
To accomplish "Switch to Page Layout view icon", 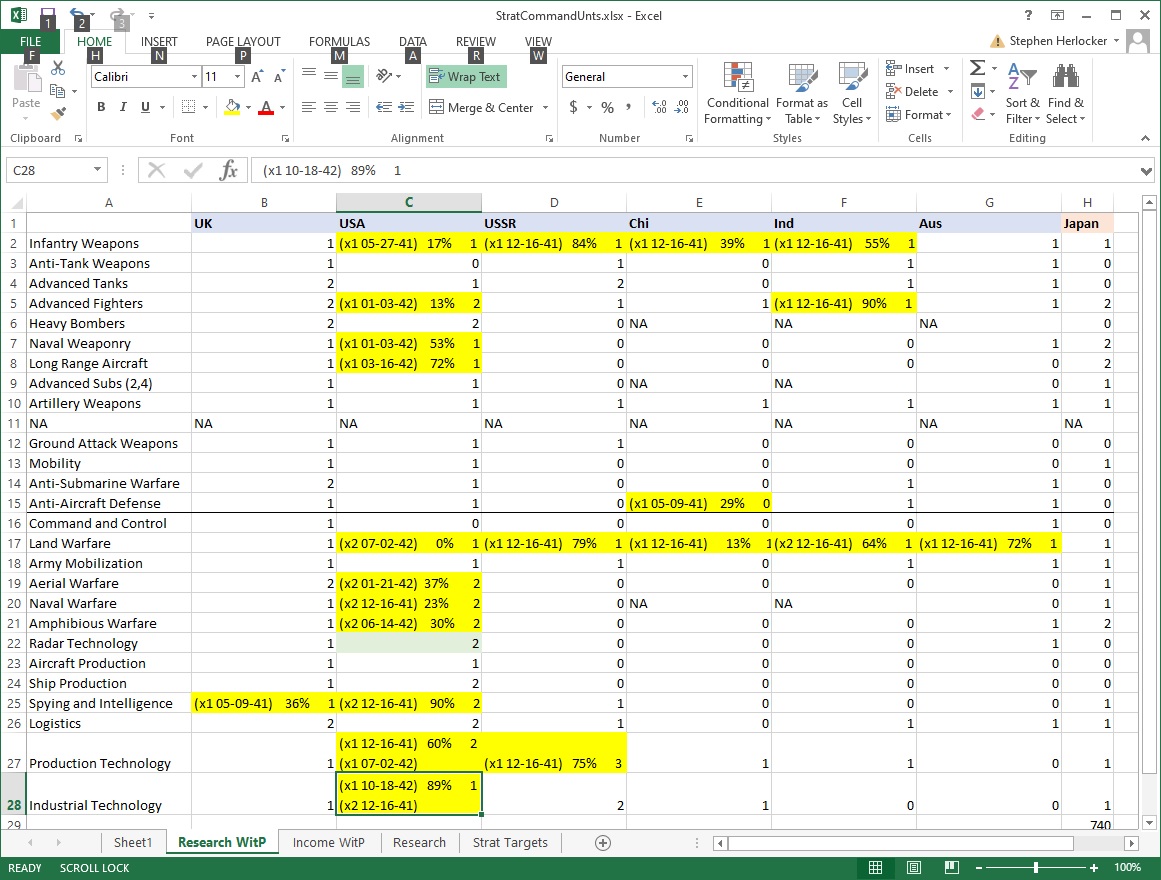I will tap(914, 867).
